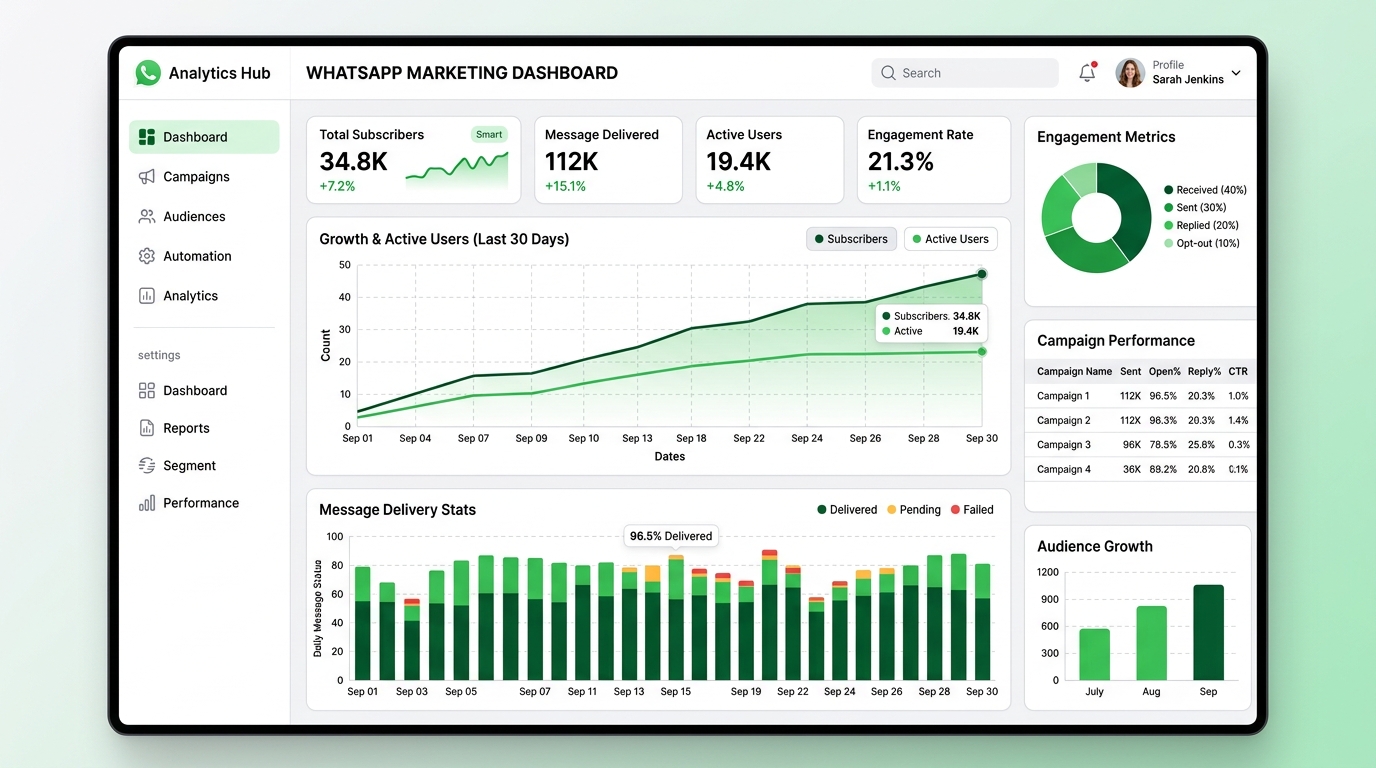Expand the profile menu chevron
This screenshot has width=1376, height=768.
[1236, 73]
